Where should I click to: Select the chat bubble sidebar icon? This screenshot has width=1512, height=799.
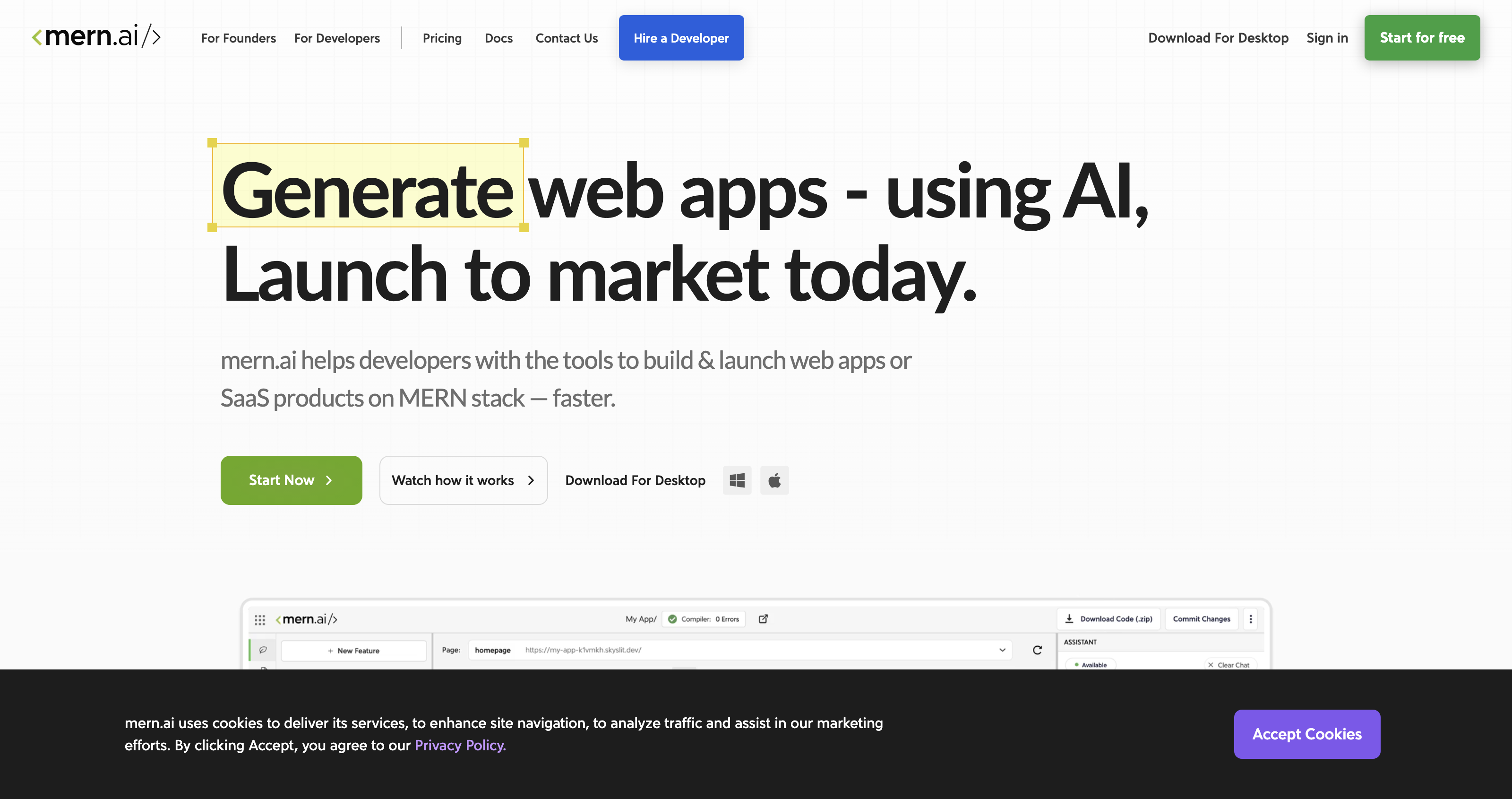(263, 650)
